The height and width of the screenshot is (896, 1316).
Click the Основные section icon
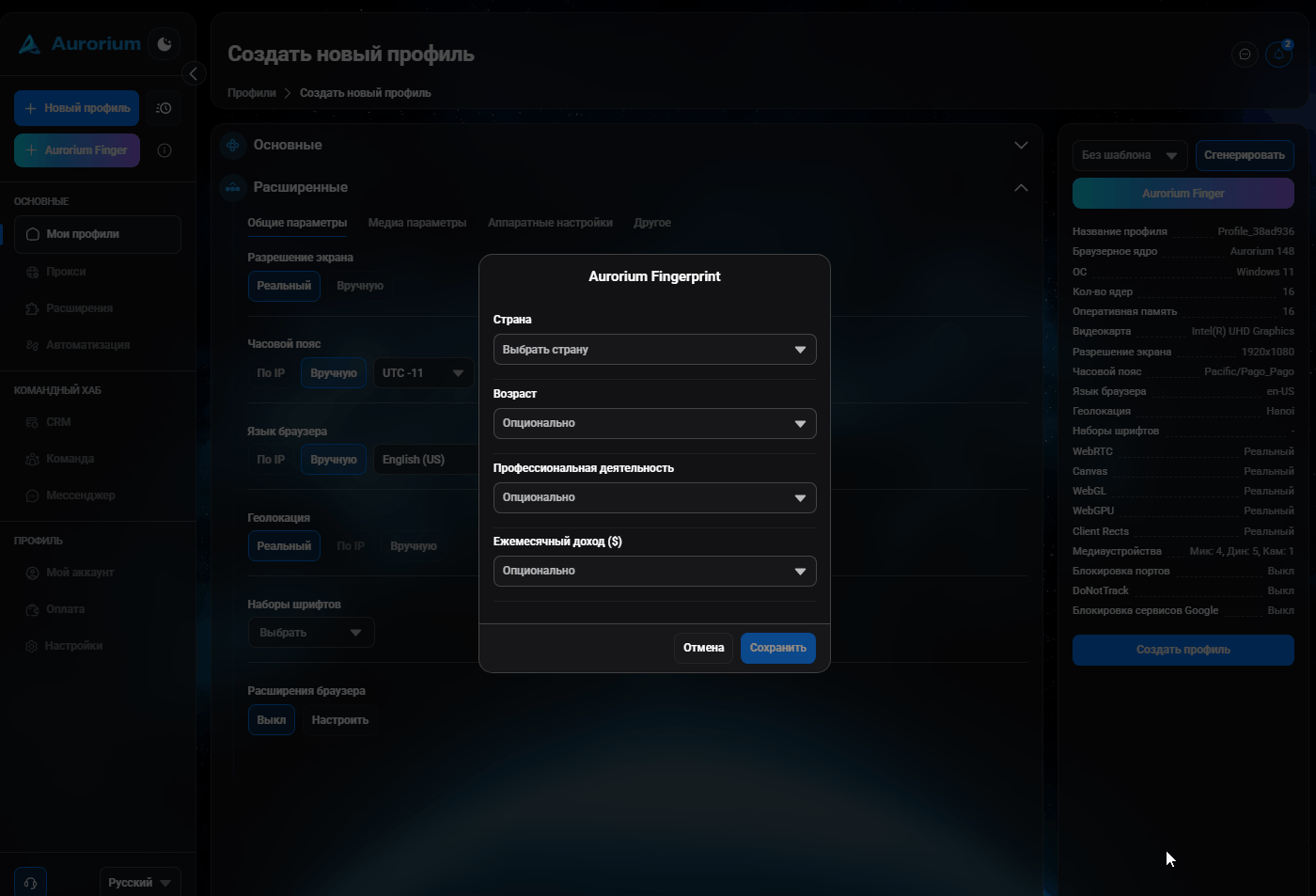tap(232, 145)
